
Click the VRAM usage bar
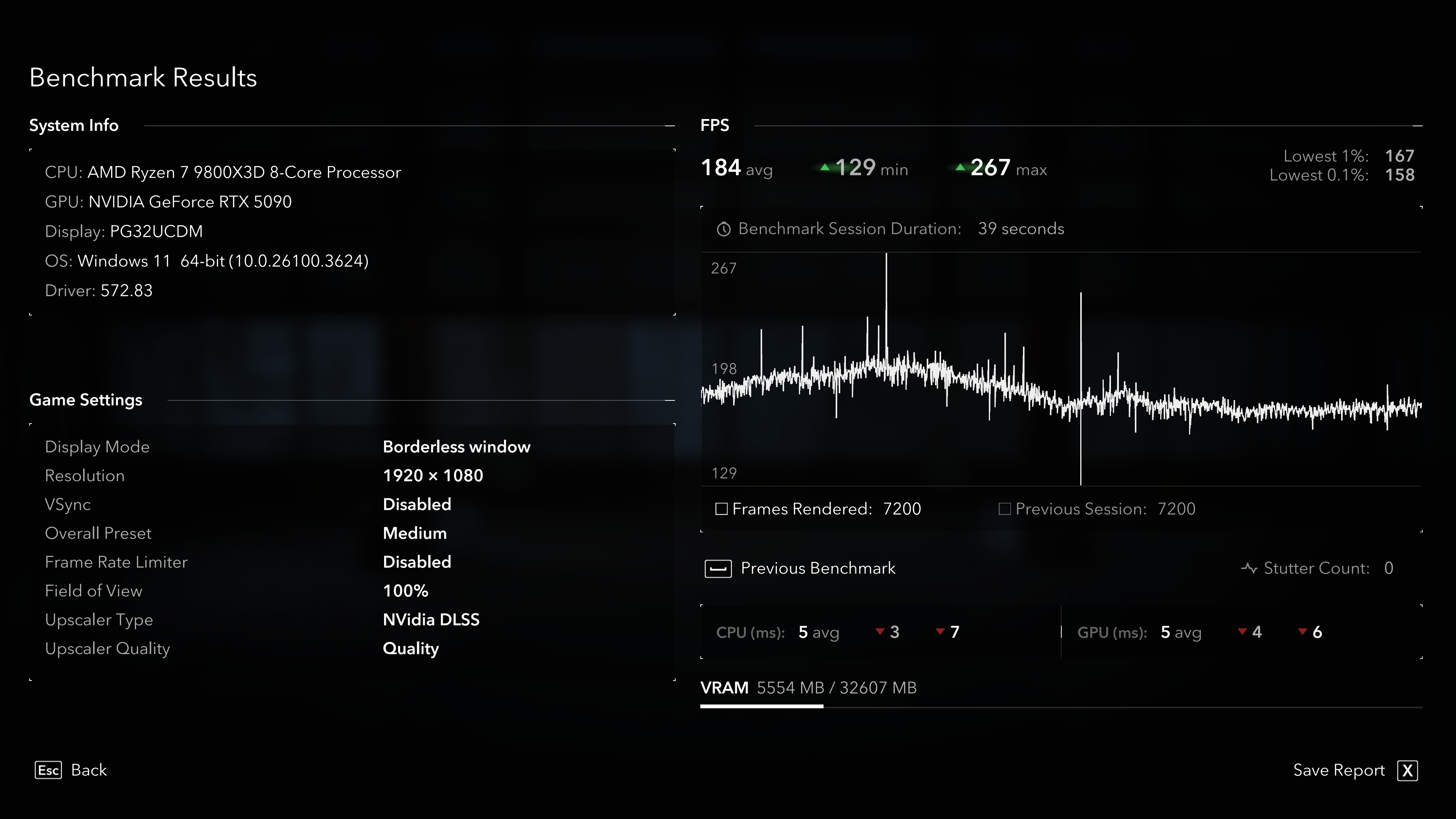[761, 706]
